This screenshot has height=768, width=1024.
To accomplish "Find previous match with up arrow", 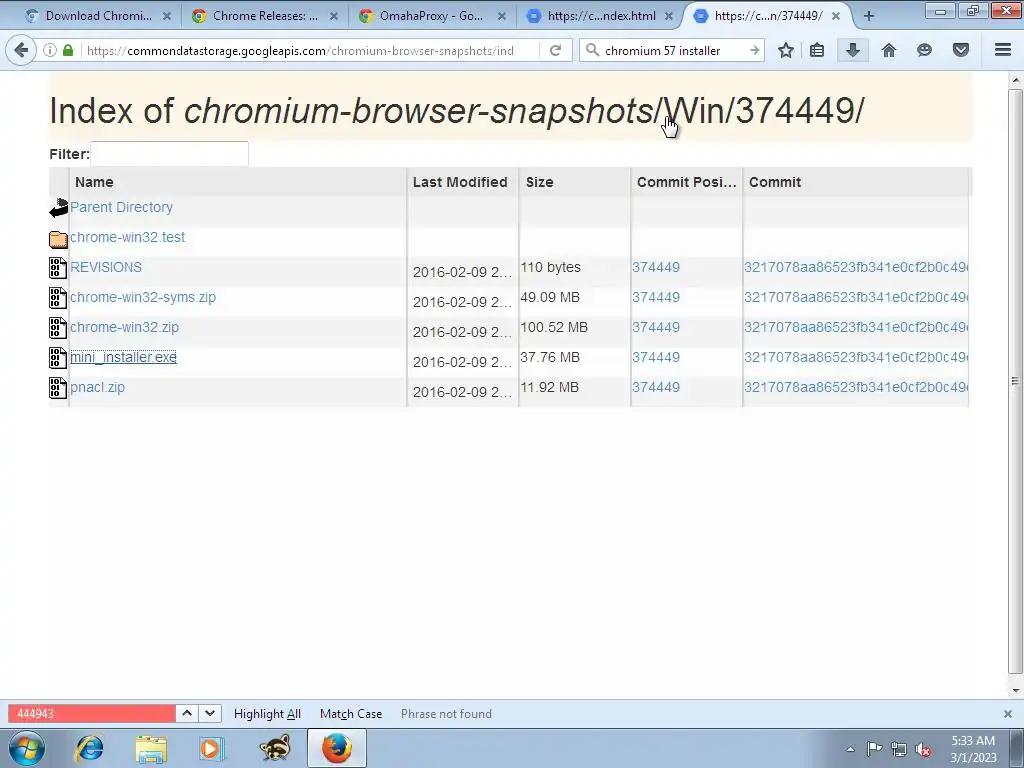I will pos(187,713).
